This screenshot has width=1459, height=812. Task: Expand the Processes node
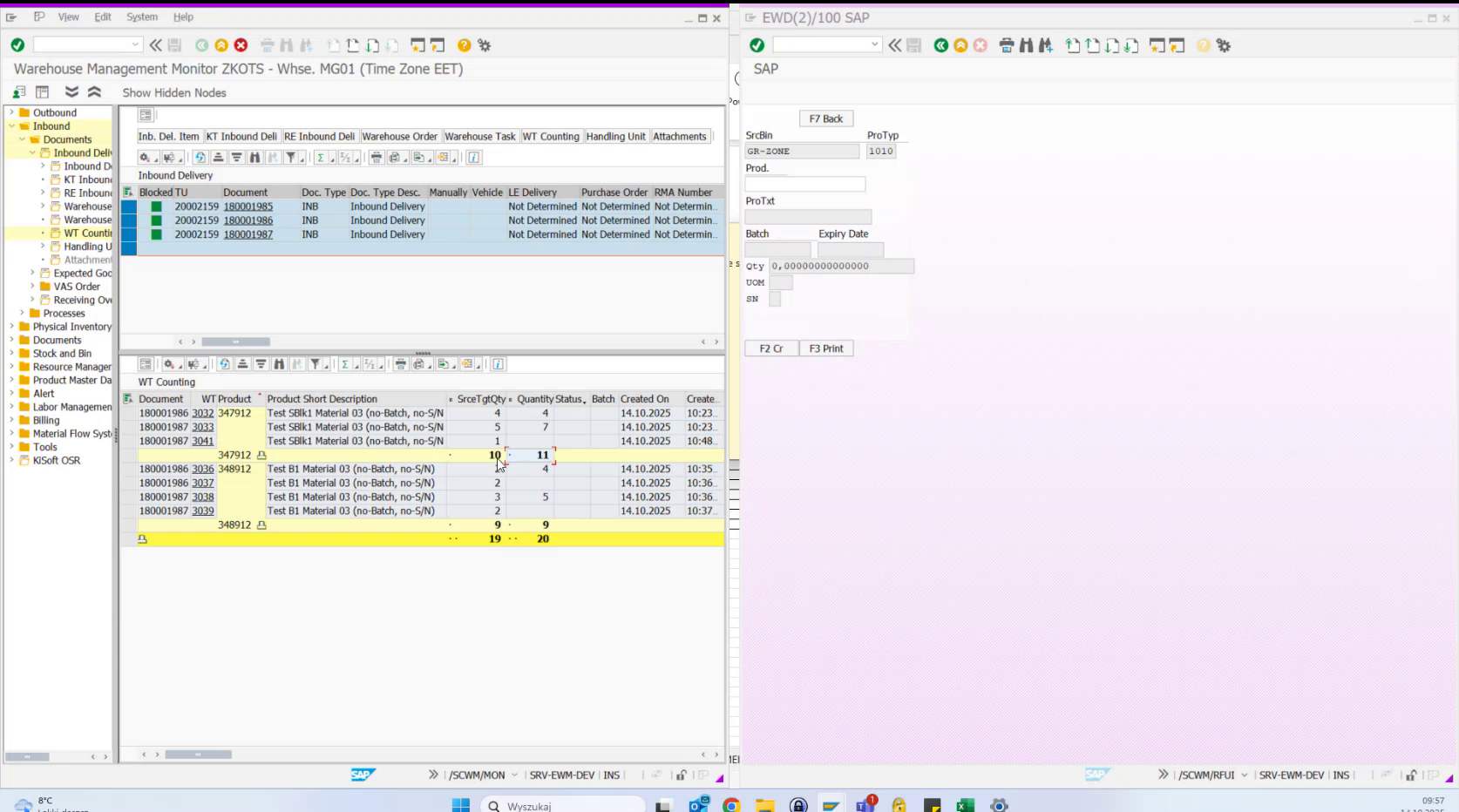(21, 313)
